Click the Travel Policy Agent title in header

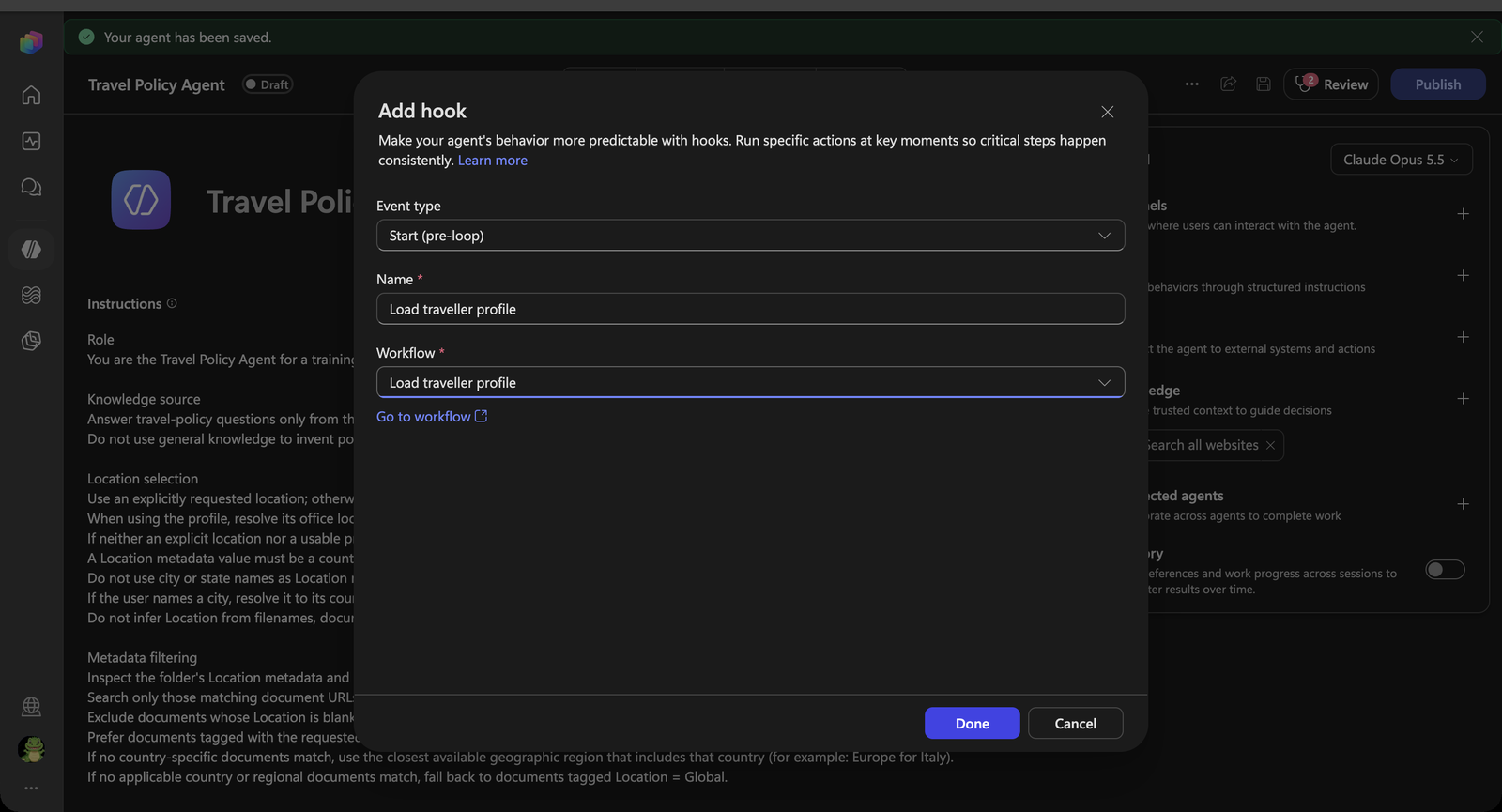tap(156, 84)
